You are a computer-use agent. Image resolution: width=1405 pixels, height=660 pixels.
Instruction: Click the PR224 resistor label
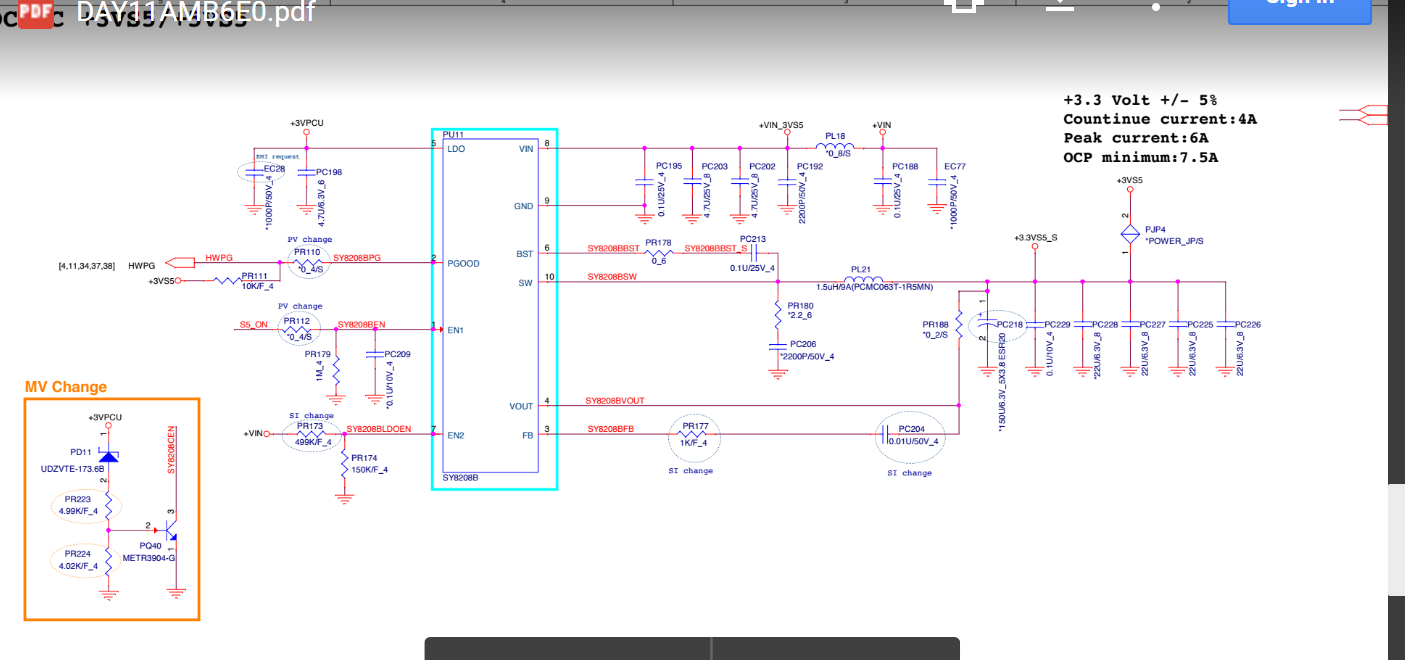77,553
